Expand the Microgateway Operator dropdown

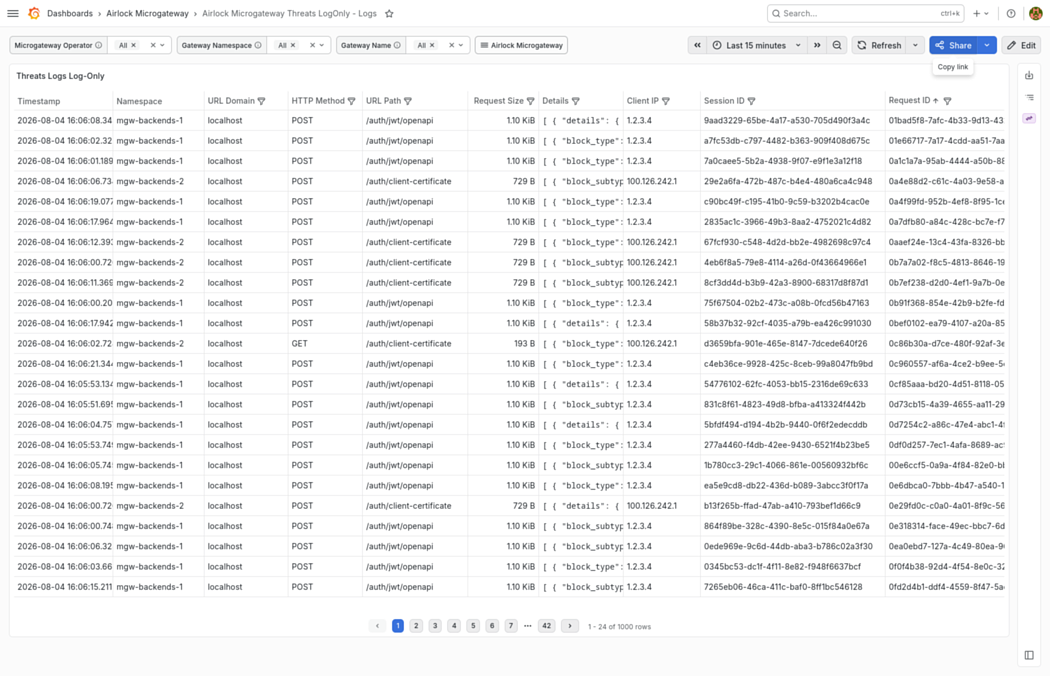pyautogui.click(x=162, y=46)
